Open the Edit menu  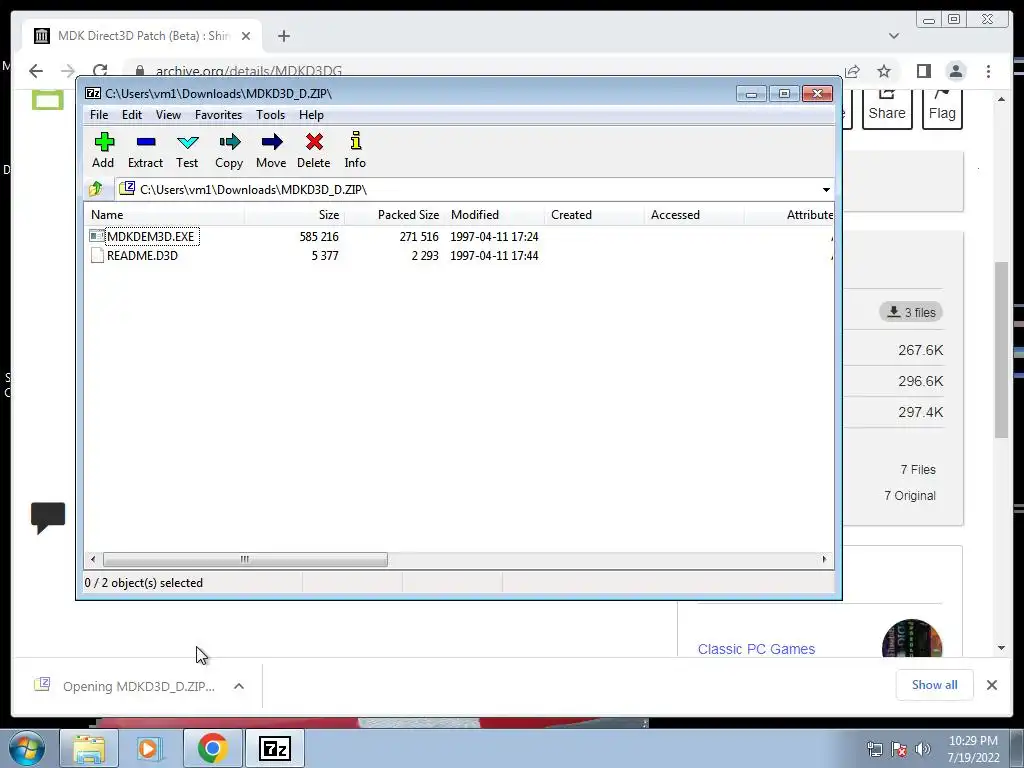(x=132, y=115)
